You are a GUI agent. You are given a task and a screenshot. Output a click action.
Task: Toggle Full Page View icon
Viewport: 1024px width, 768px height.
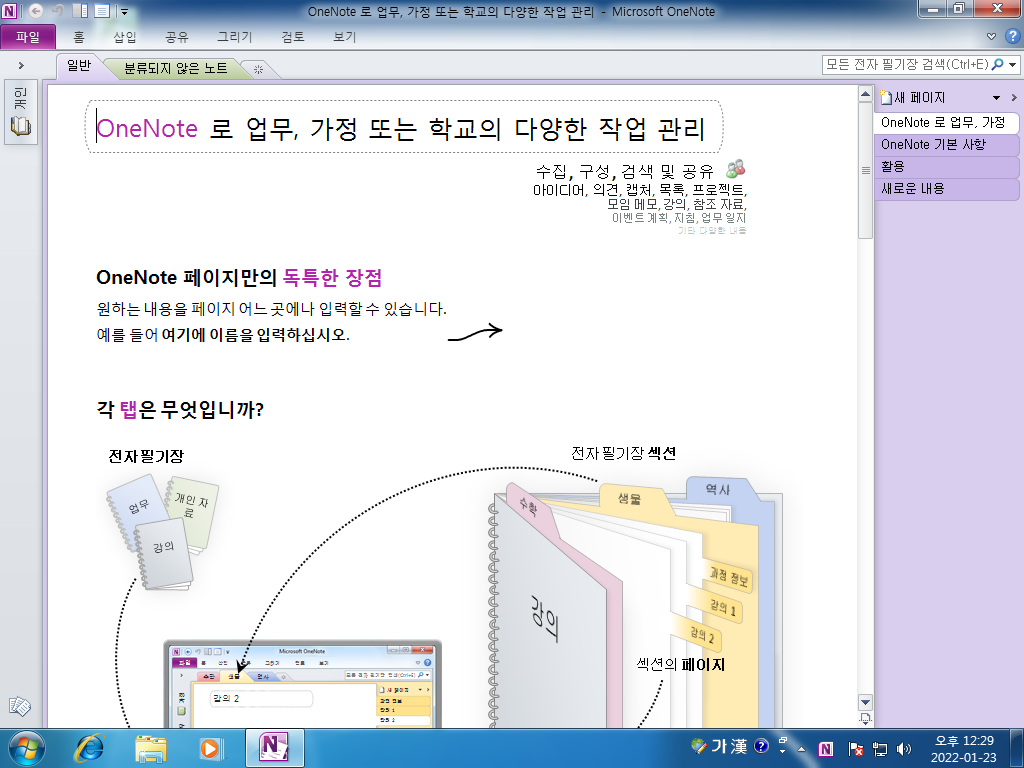102,11
